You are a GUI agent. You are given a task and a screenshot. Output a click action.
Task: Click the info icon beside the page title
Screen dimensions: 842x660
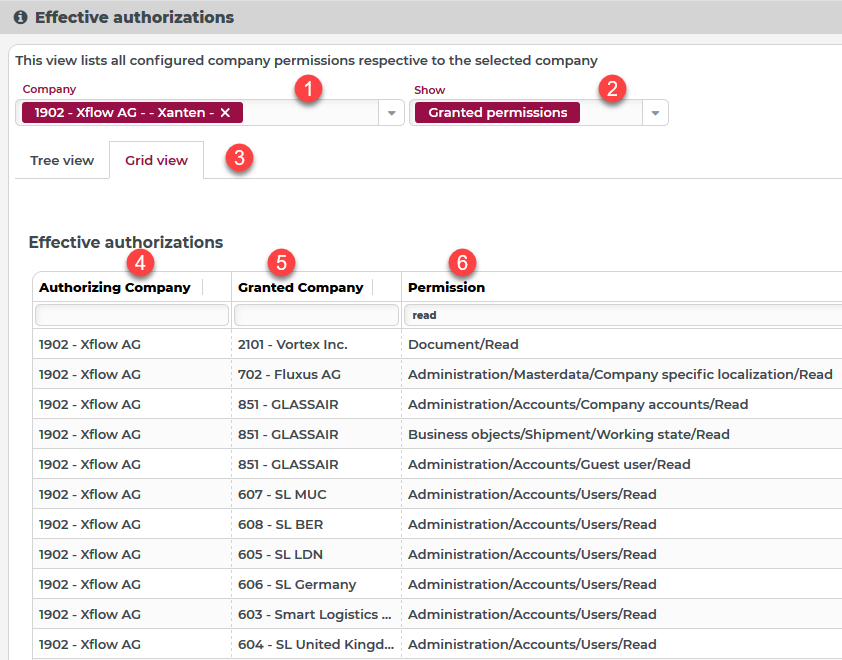click(x=20, y=17)
